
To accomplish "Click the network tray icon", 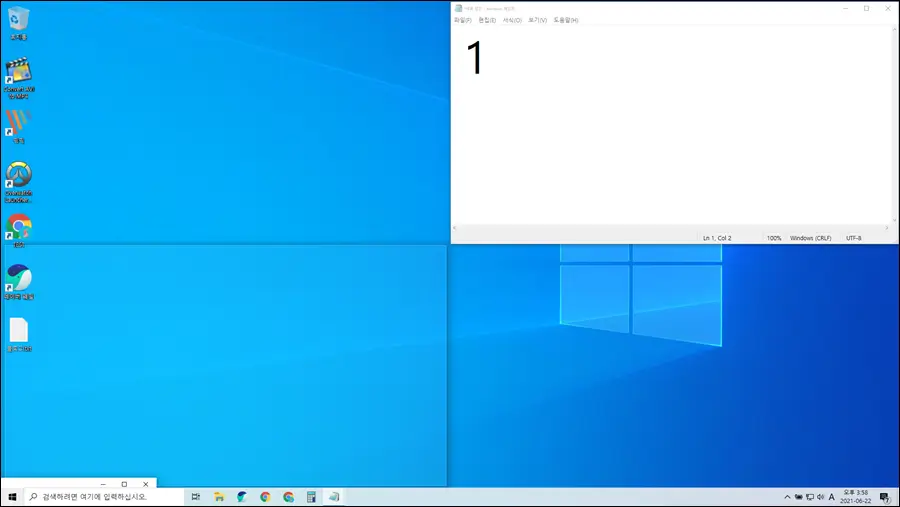I will click(x=810, y=497).
